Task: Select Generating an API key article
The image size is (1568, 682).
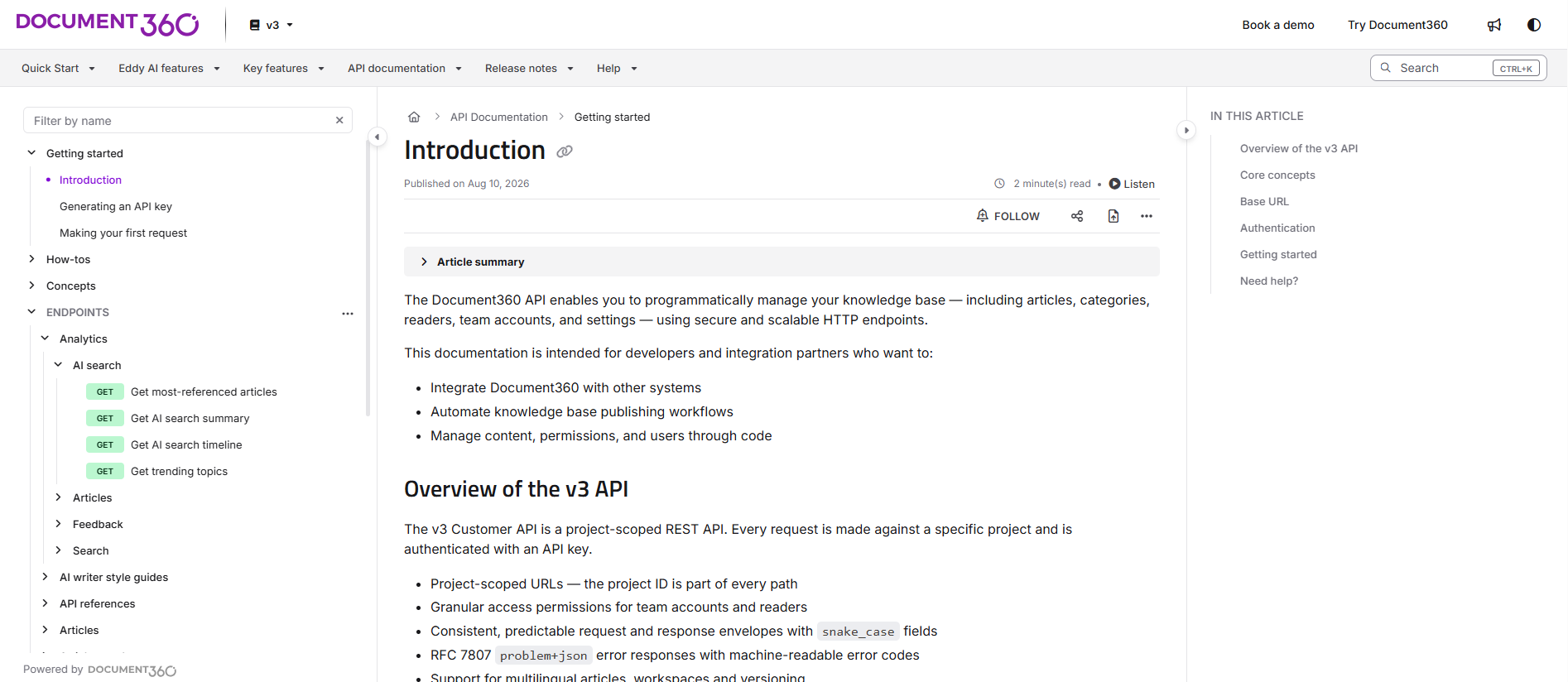Action: (116, 207)
